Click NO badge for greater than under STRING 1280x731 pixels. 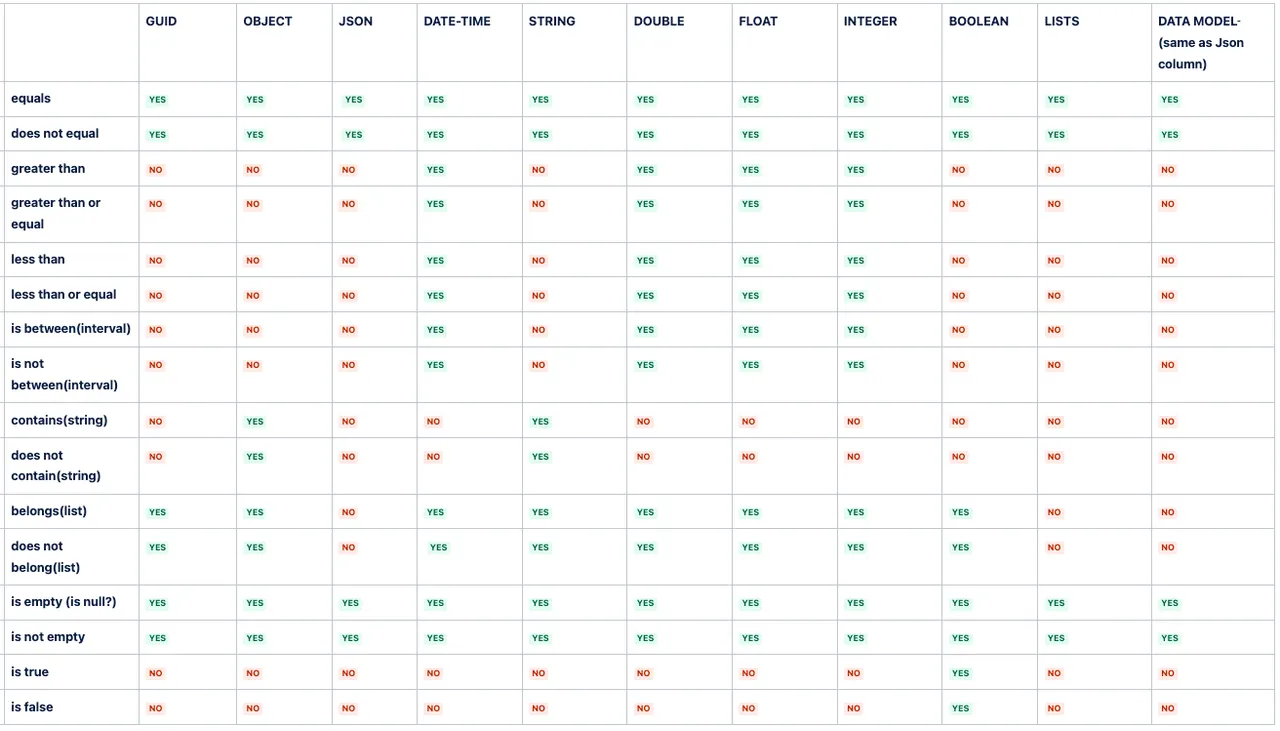click(538, 170)
